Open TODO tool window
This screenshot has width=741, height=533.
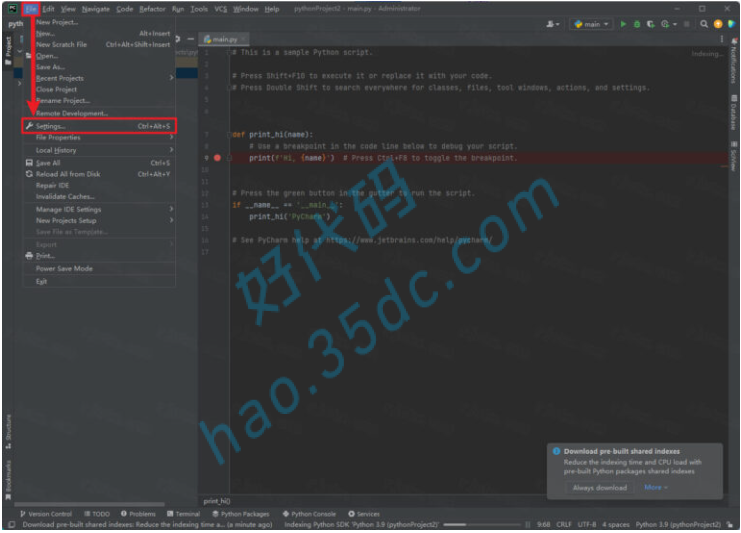97,514
